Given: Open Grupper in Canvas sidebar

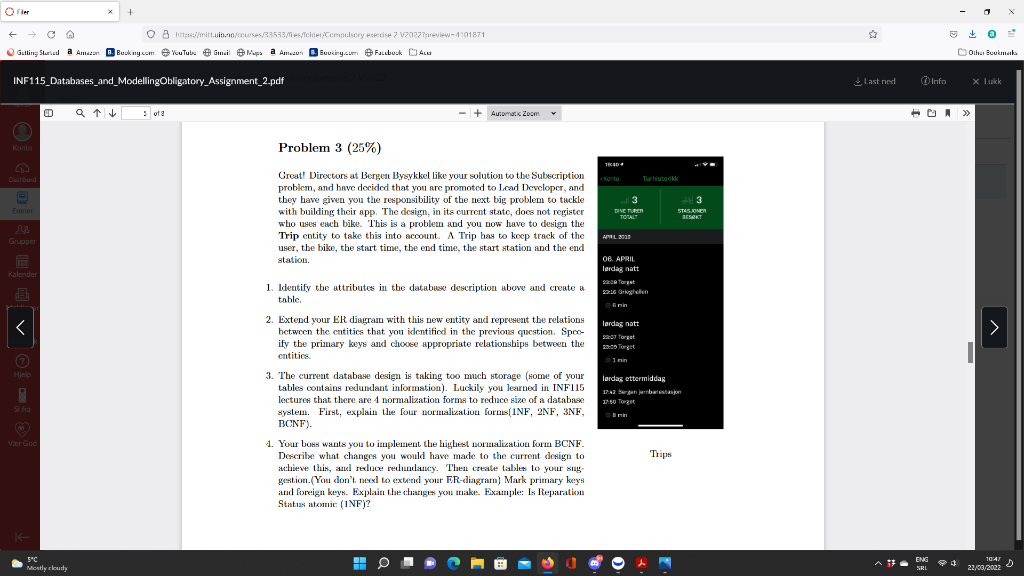Looking at the screenshot, I should (x=22, y=234).
